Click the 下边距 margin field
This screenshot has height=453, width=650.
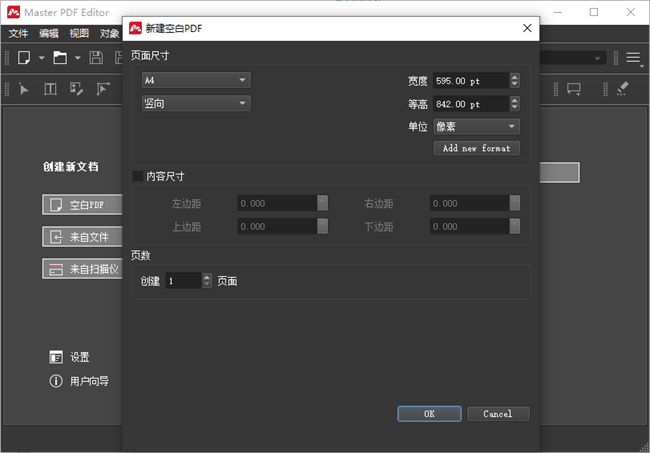(x=470, y=227)
